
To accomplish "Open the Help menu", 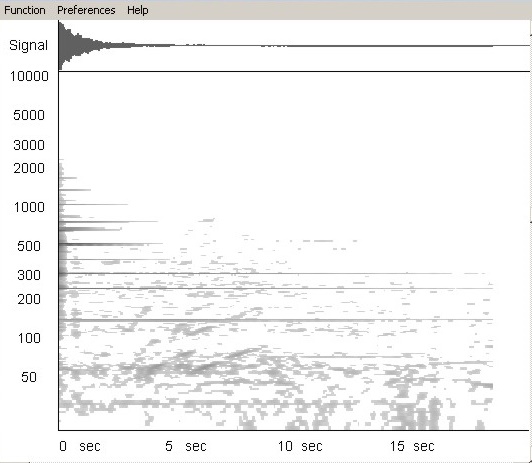I will [x=138, y=10].
